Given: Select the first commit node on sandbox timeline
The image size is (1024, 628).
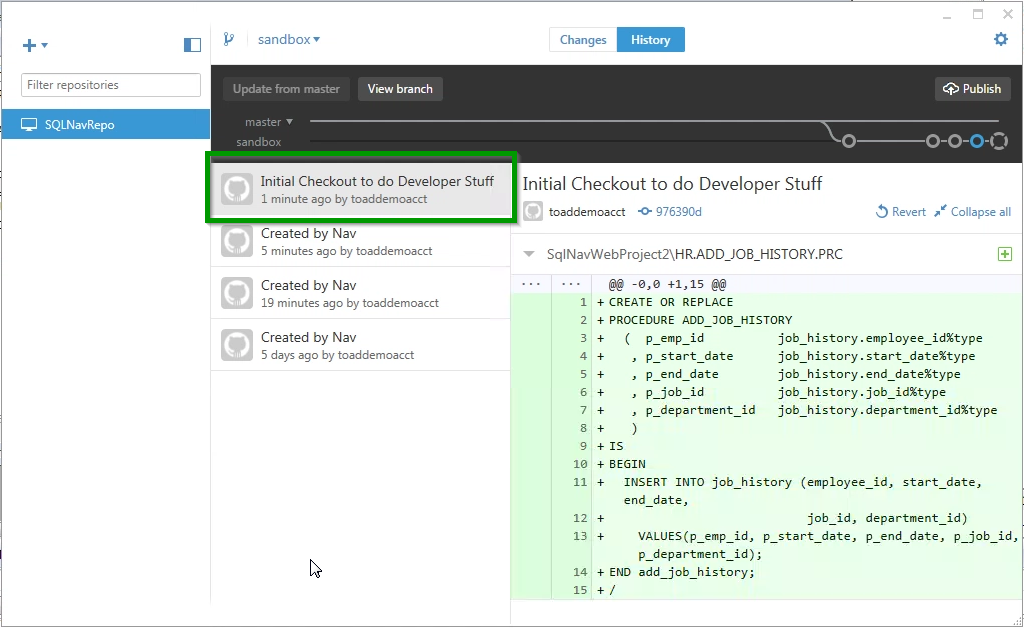Looking at the screenshot, I should pyautogui.click(x=848, y=141).
